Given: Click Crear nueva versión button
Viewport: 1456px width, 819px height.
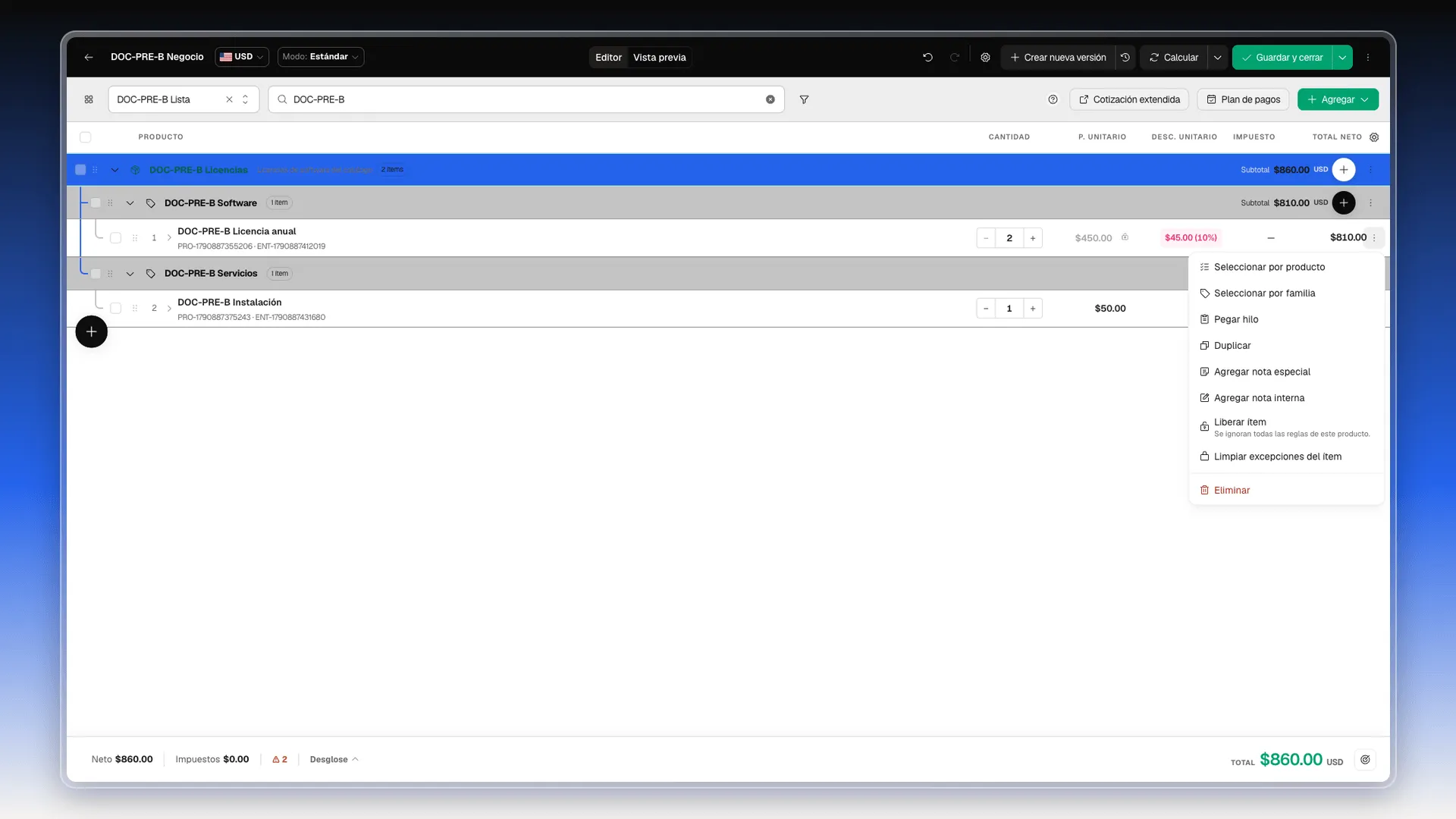Looking at the screenshot, I should pos(1058,57).
